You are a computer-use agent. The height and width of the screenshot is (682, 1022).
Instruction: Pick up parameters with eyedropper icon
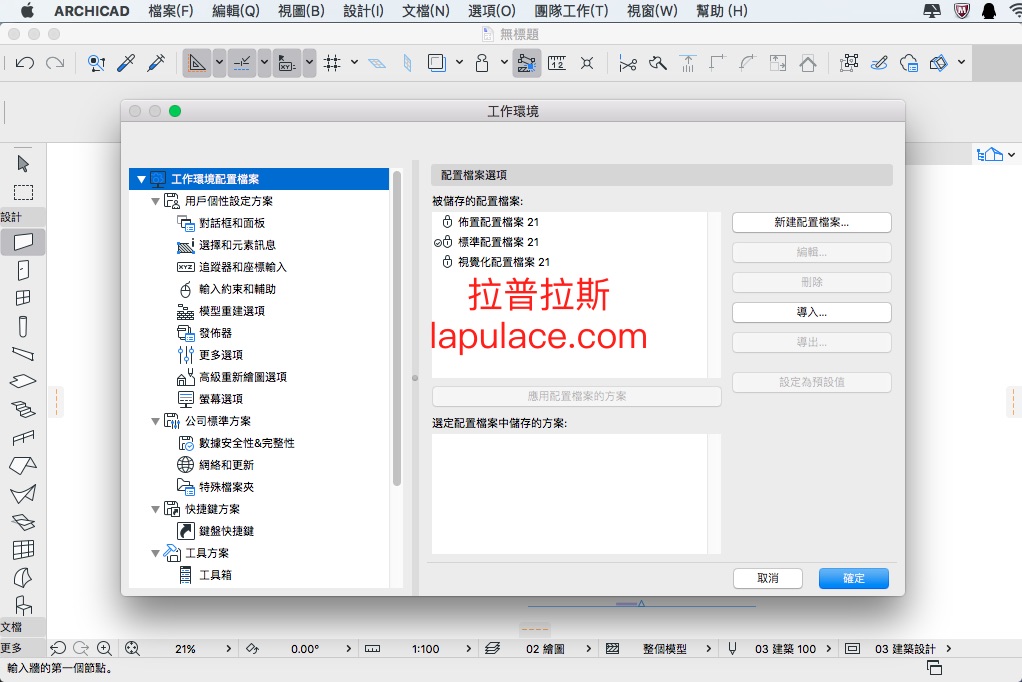[x=126, y=63]
